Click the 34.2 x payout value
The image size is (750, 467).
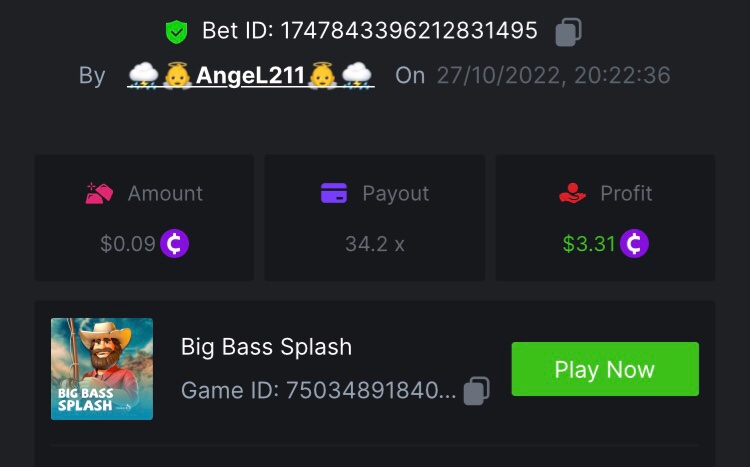(374, 243)
